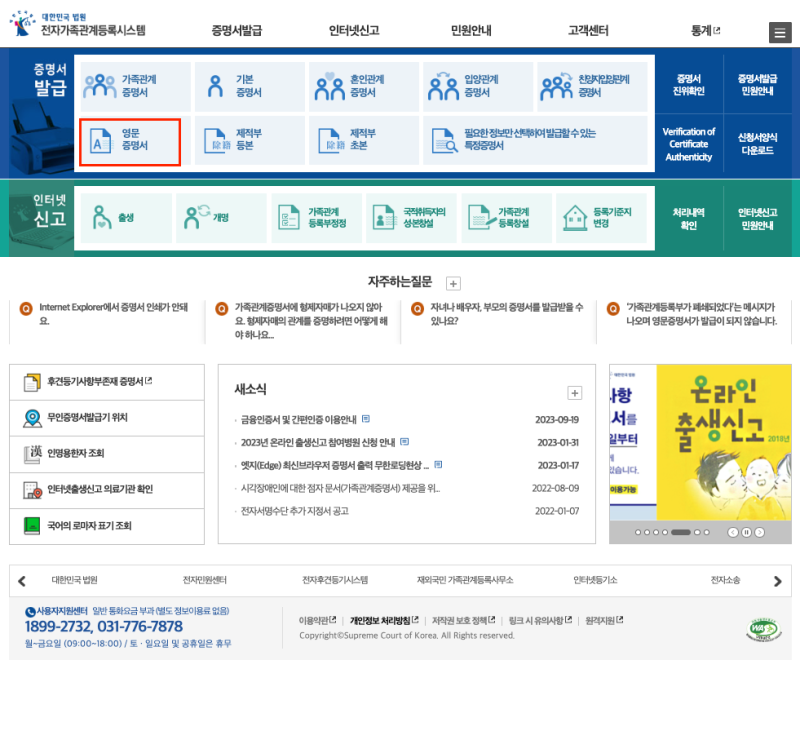Open 금융인증서 및 간편인증 이용안내 notice
The image size is (800, 731).
(x=298, y=419)
